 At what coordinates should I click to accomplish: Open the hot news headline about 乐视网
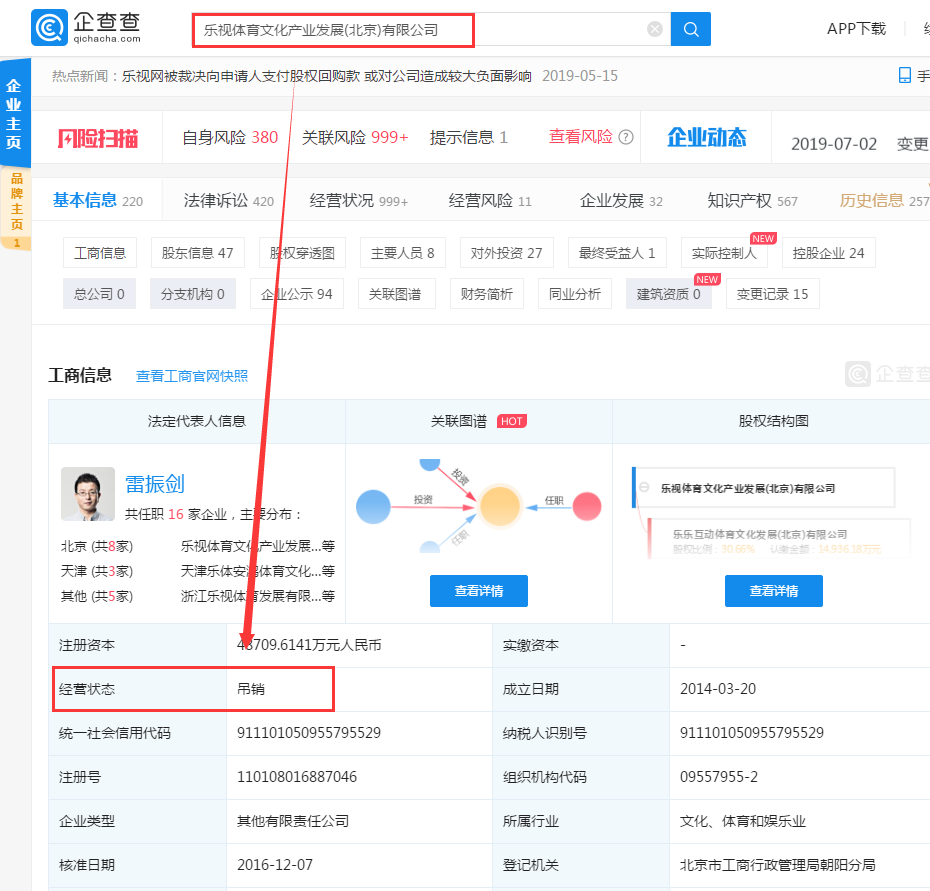coord(327,76)
